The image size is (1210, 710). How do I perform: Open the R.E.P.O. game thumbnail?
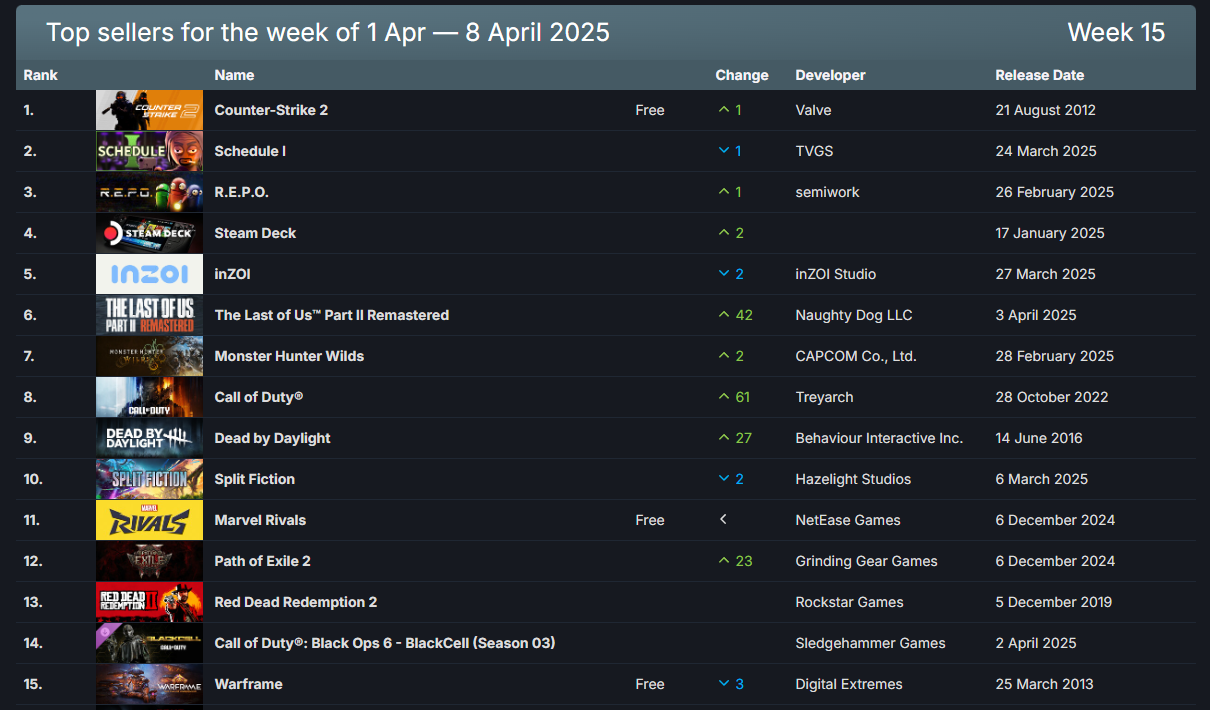tap(149, 192)
